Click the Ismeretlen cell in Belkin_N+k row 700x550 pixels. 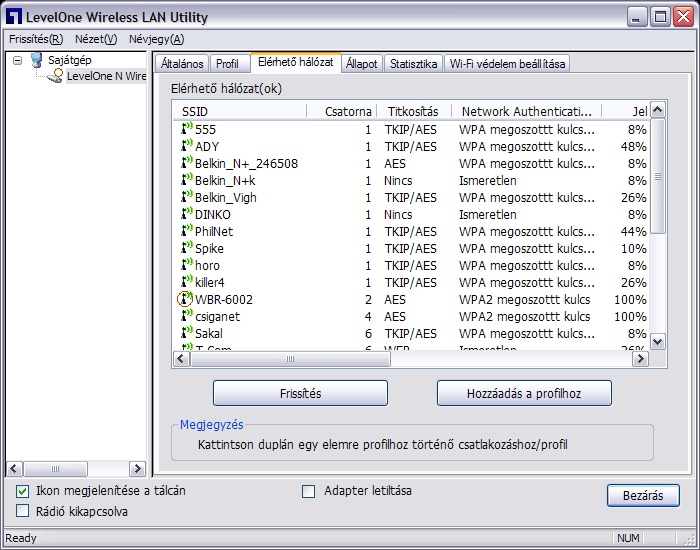point(488,180)
